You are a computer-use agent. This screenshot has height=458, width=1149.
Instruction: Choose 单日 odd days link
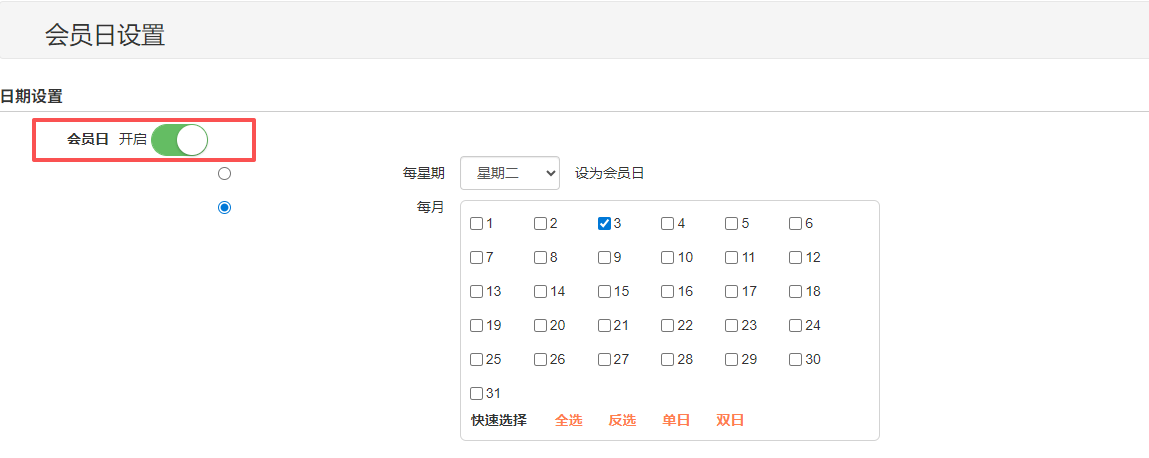pyautogui.click(x=676, y=421)
